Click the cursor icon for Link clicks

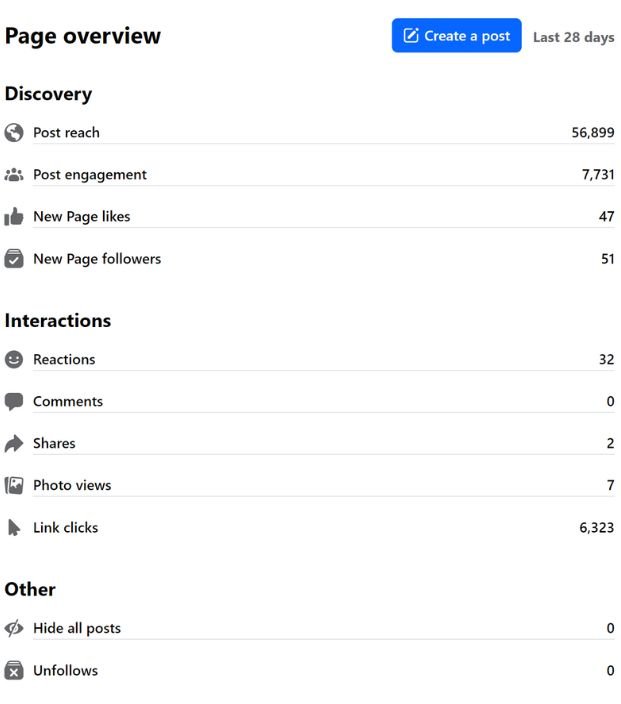(14, 528)
